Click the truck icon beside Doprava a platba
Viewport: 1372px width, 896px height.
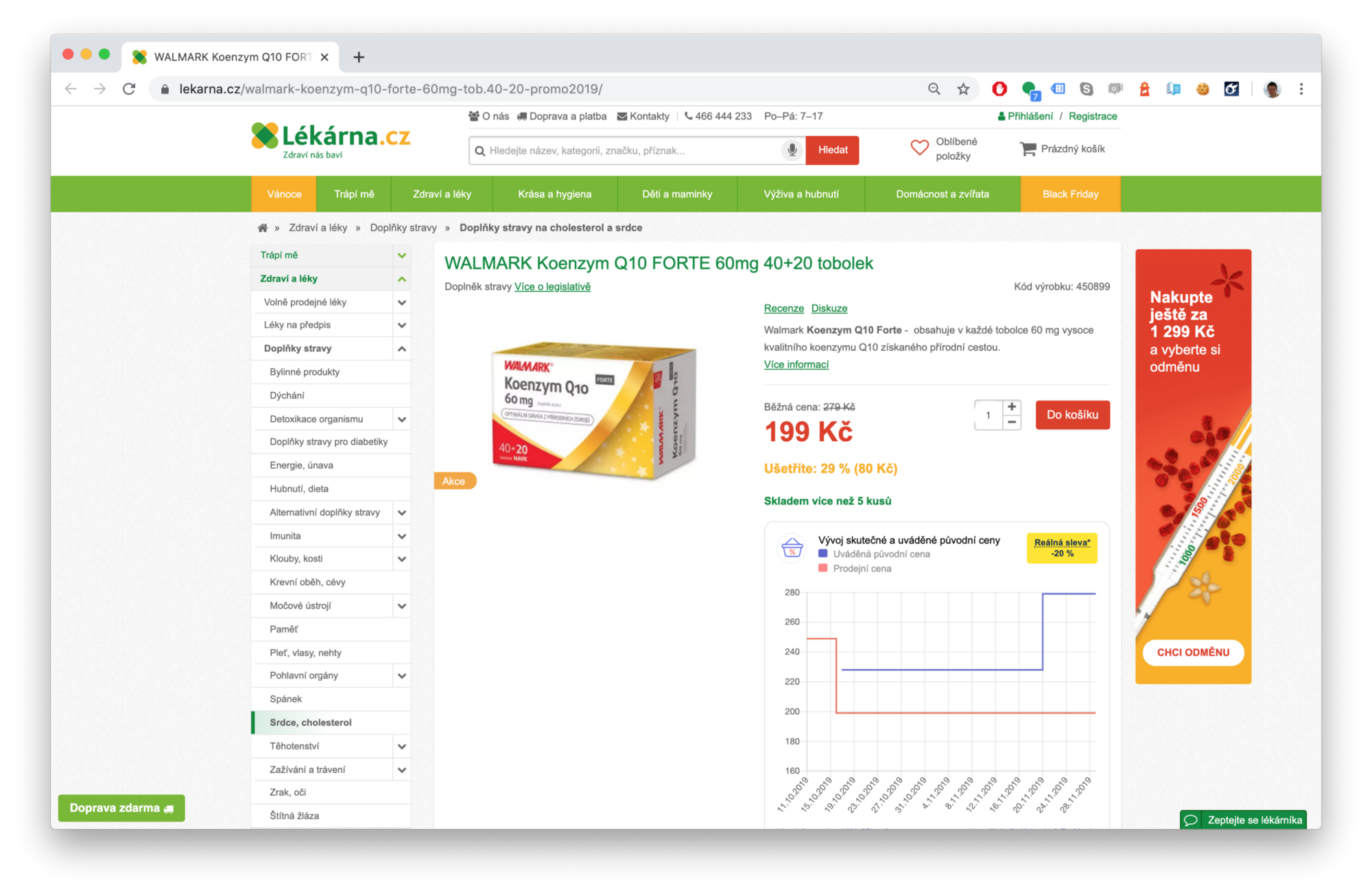pos(521,116)
